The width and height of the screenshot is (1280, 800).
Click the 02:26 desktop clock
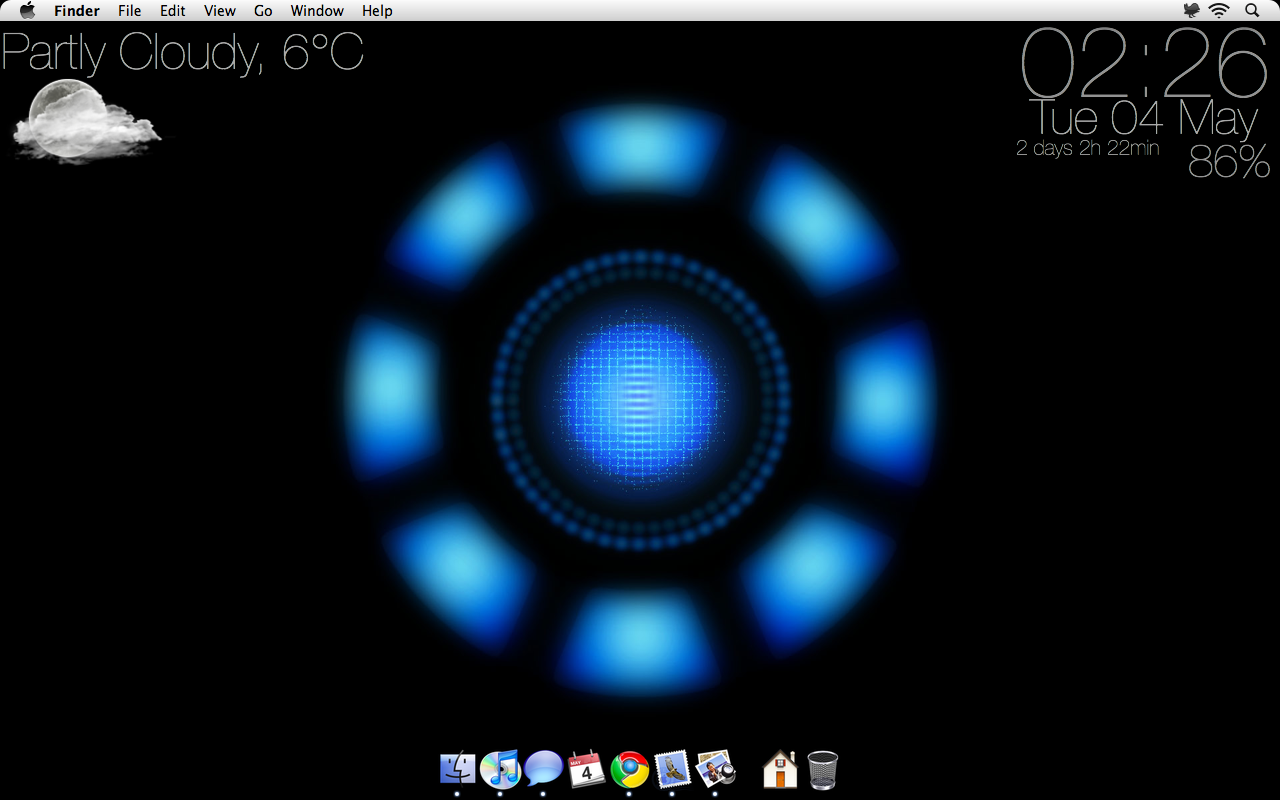pyautogui.click(x=1144, y=62)
